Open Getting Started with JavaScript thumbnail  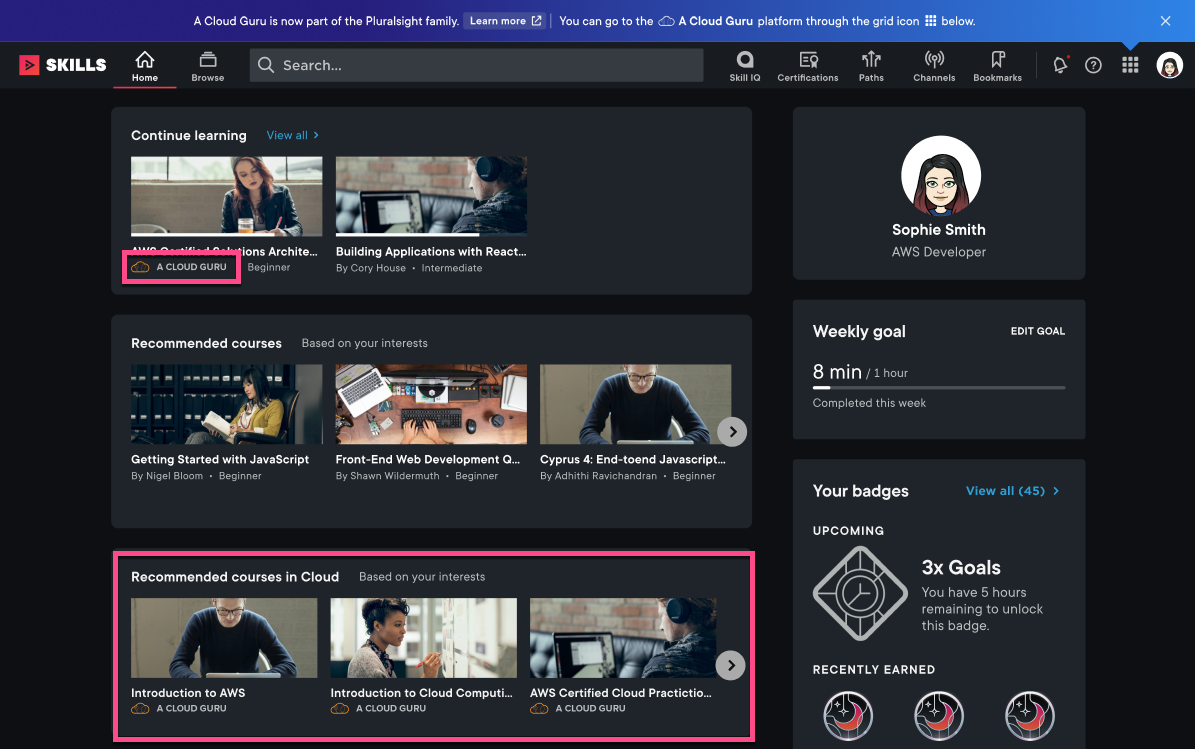(226, 404)
